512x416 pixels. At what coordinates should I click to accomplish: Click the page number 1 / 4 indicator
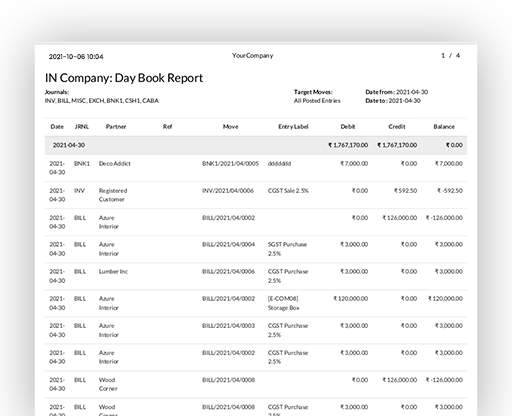tap(451, 56)
